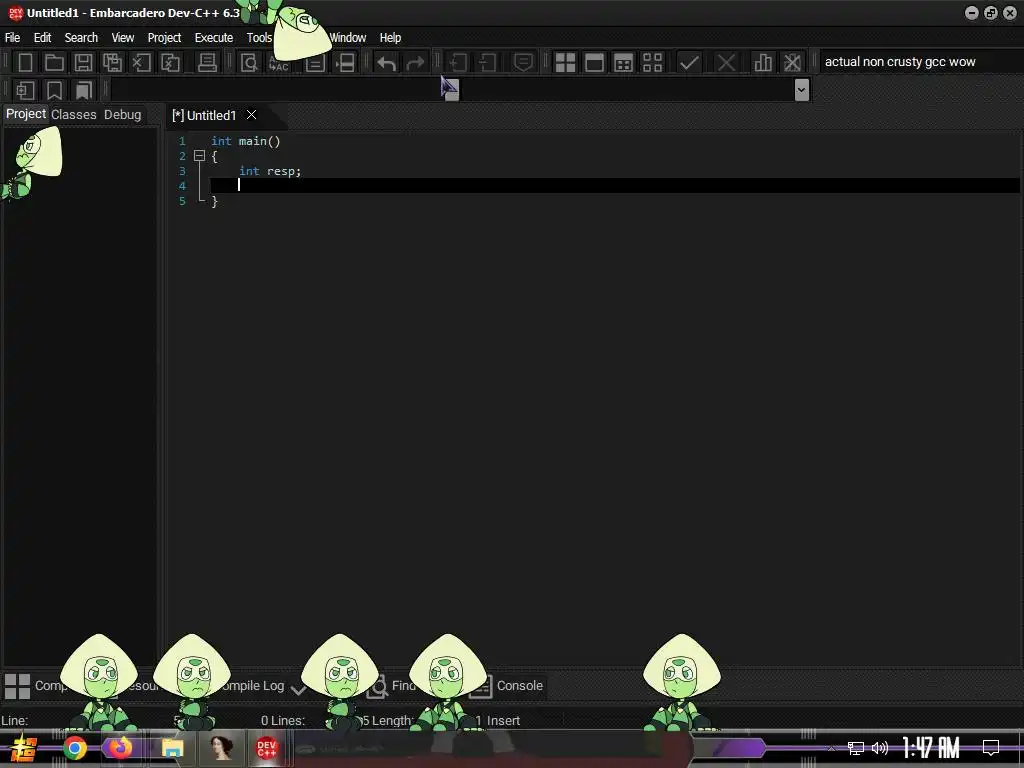
Task: Click the Compile four-squares icon
Action: (565, 63)
